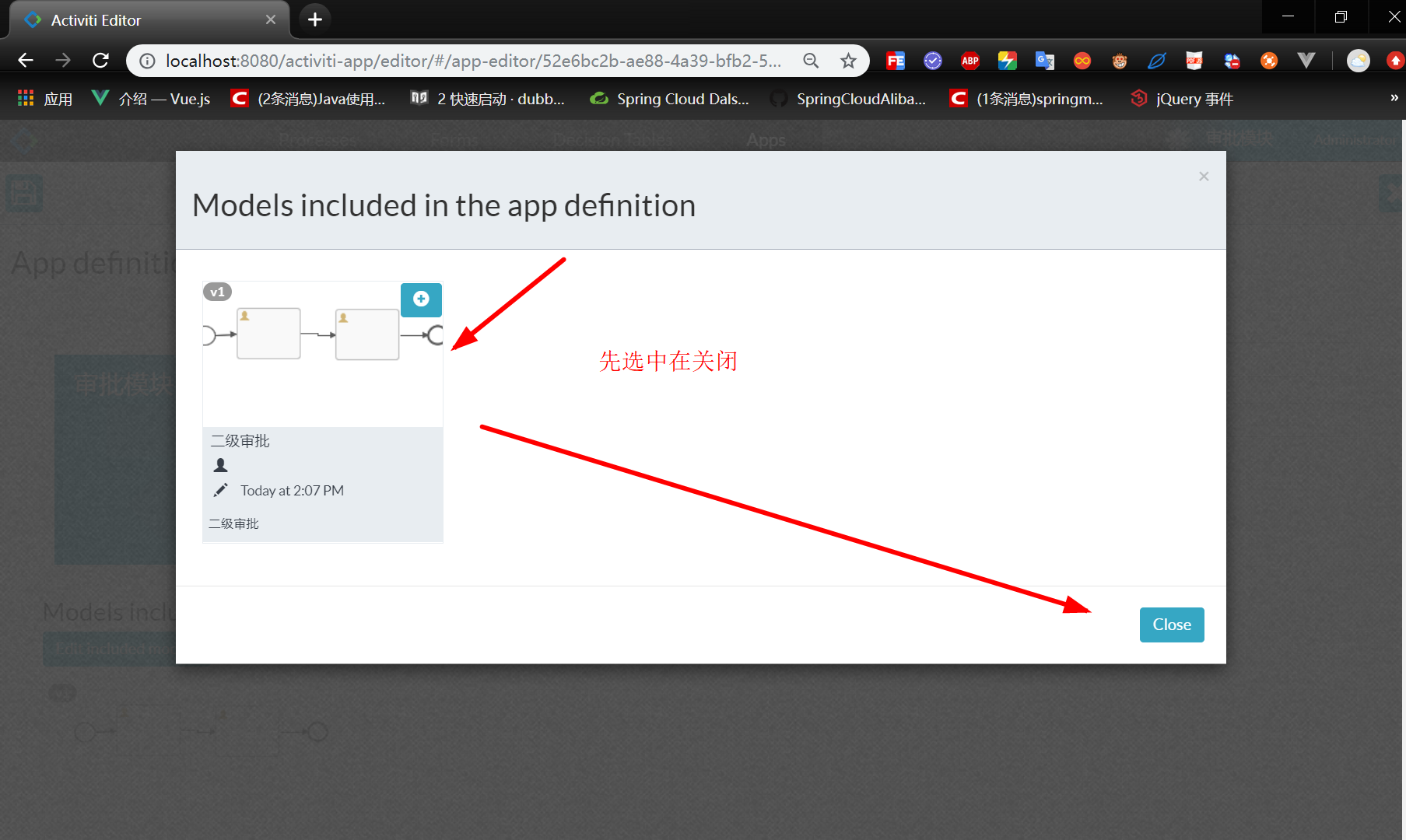Click the localhost address bar URL
The width and height of the screenshot is (1406, 840).
[x=473, y=61]
